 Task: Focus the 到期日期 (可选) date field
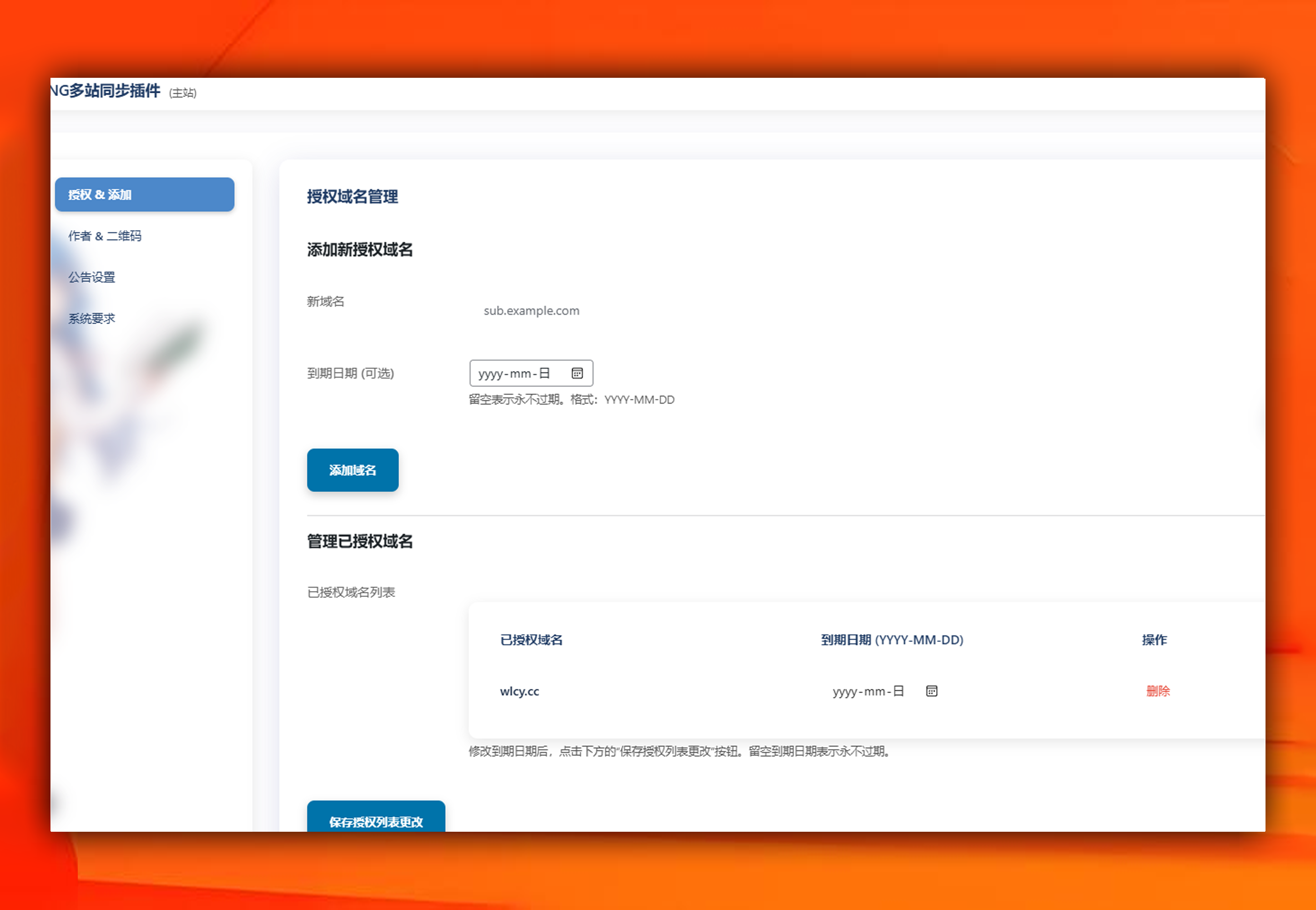(530, 374)
